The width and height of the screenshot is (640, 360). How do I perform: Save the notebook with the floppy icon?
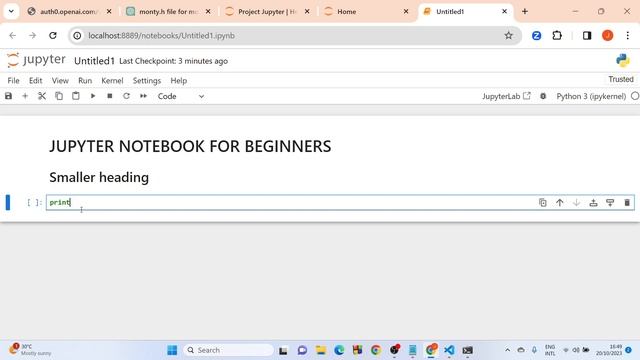(8, 96)
